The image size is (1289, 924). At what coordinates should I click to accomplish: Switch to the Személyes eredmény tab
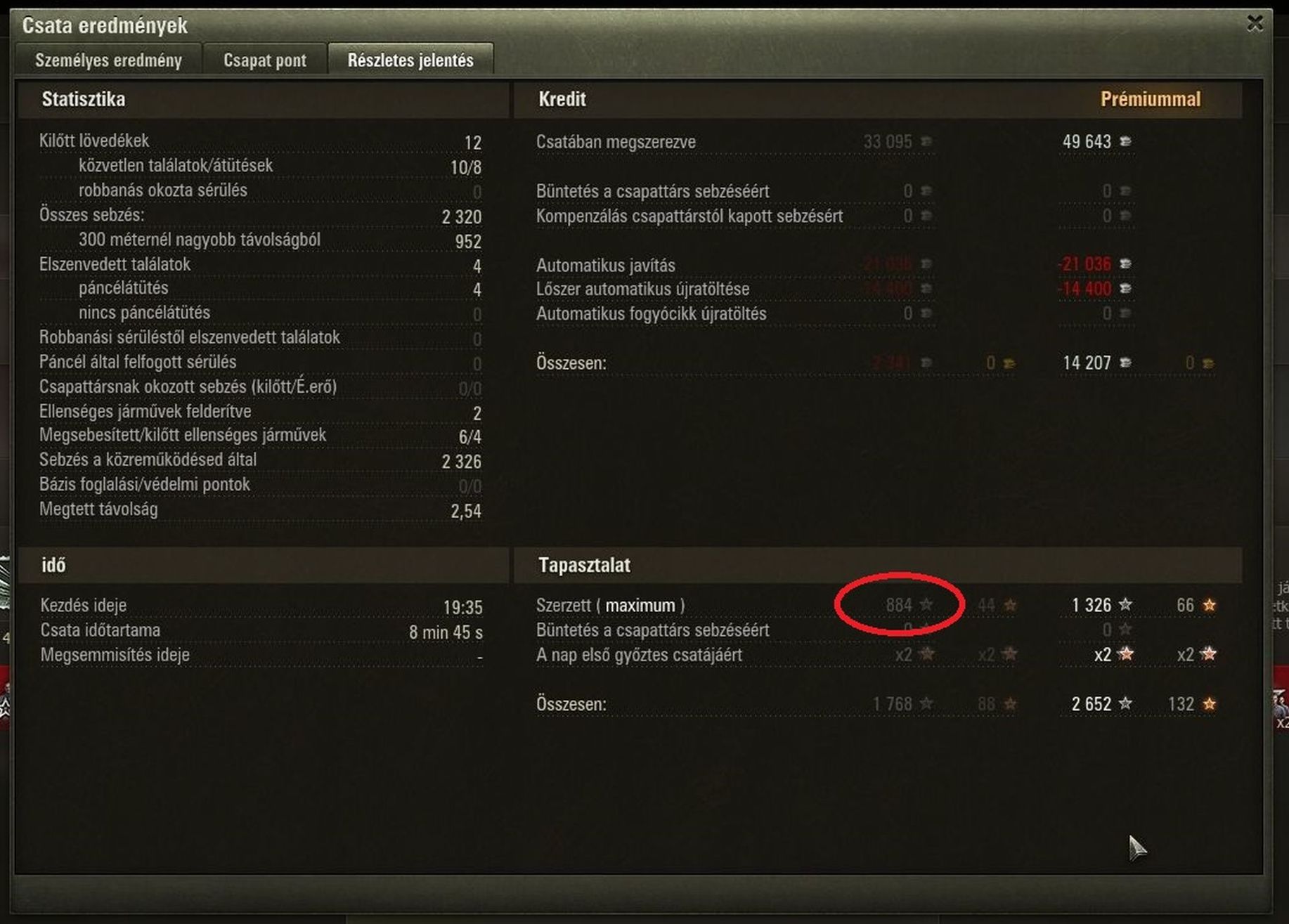tap(108, 60)
